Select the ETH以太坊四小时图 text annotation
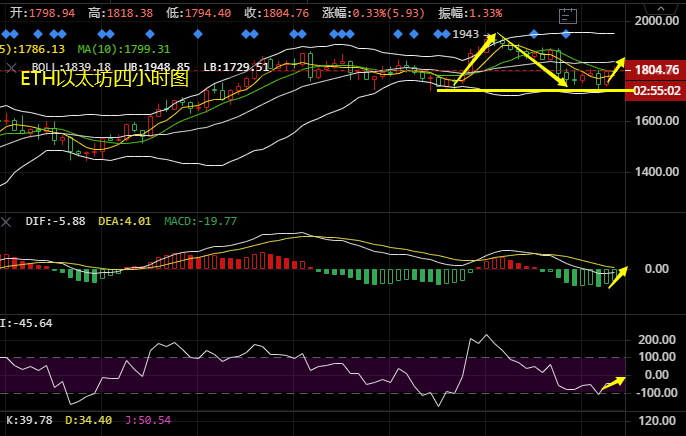Viewport: 686px width, 436px height. 105,79
